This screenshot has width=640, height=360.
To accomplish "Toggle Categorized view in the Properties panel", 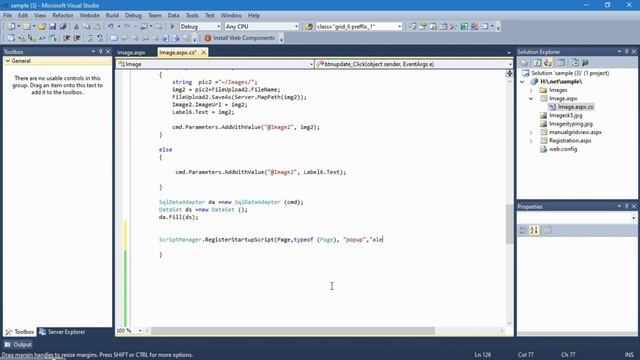I will [523, 231].
